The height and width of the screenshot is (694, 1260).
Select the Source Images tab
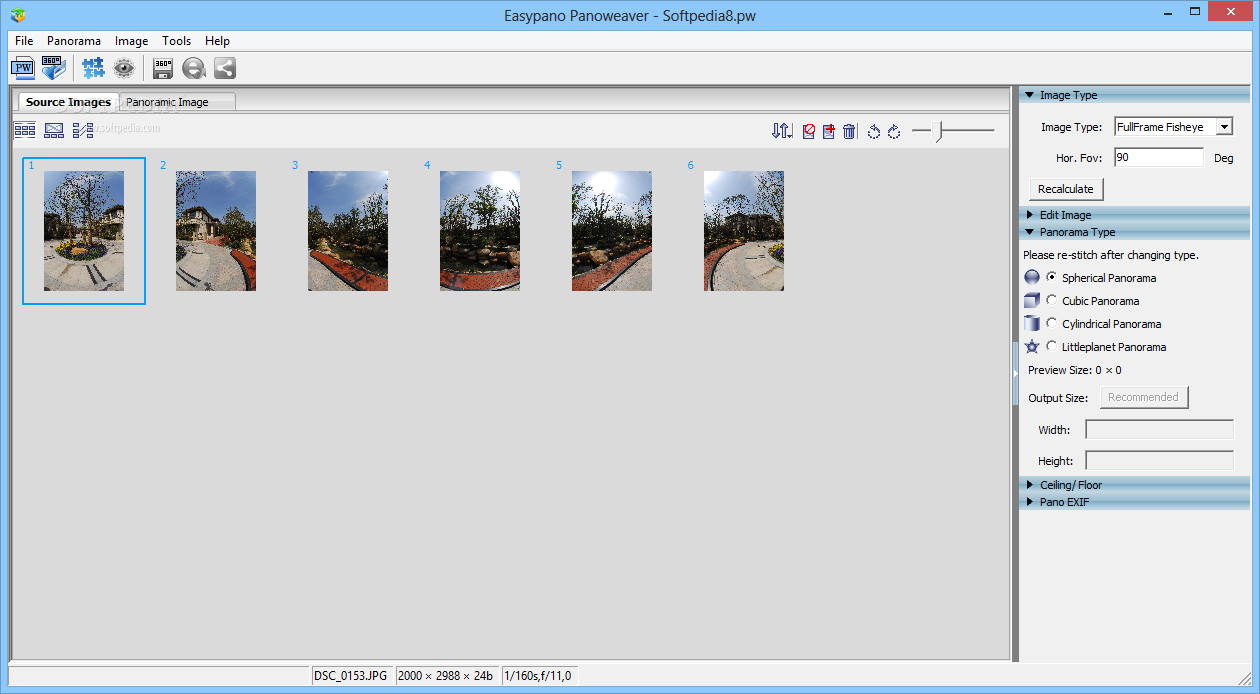point(68,102)
